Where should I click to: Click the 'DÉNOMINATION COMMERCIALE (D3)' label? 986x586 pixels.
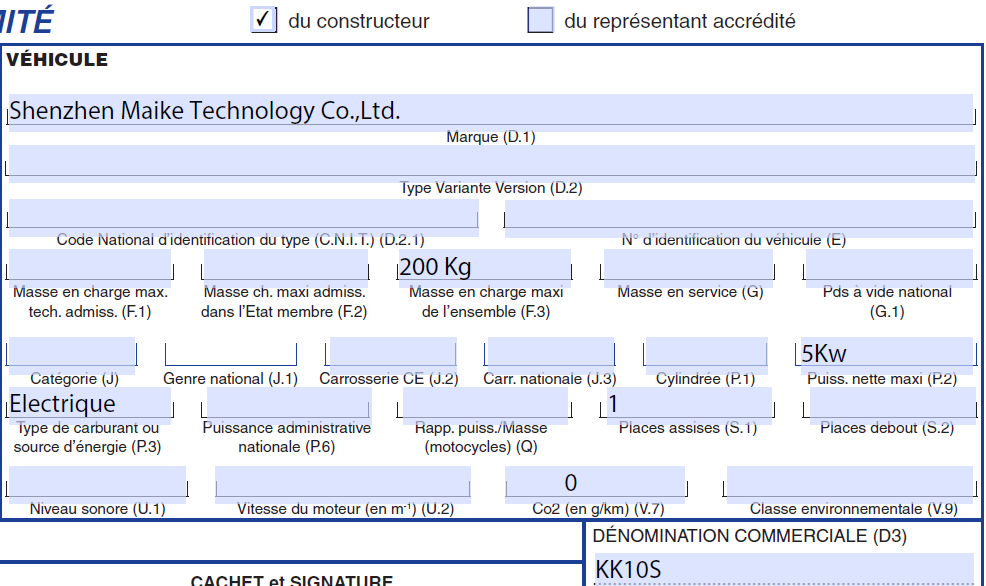point(750,536)
